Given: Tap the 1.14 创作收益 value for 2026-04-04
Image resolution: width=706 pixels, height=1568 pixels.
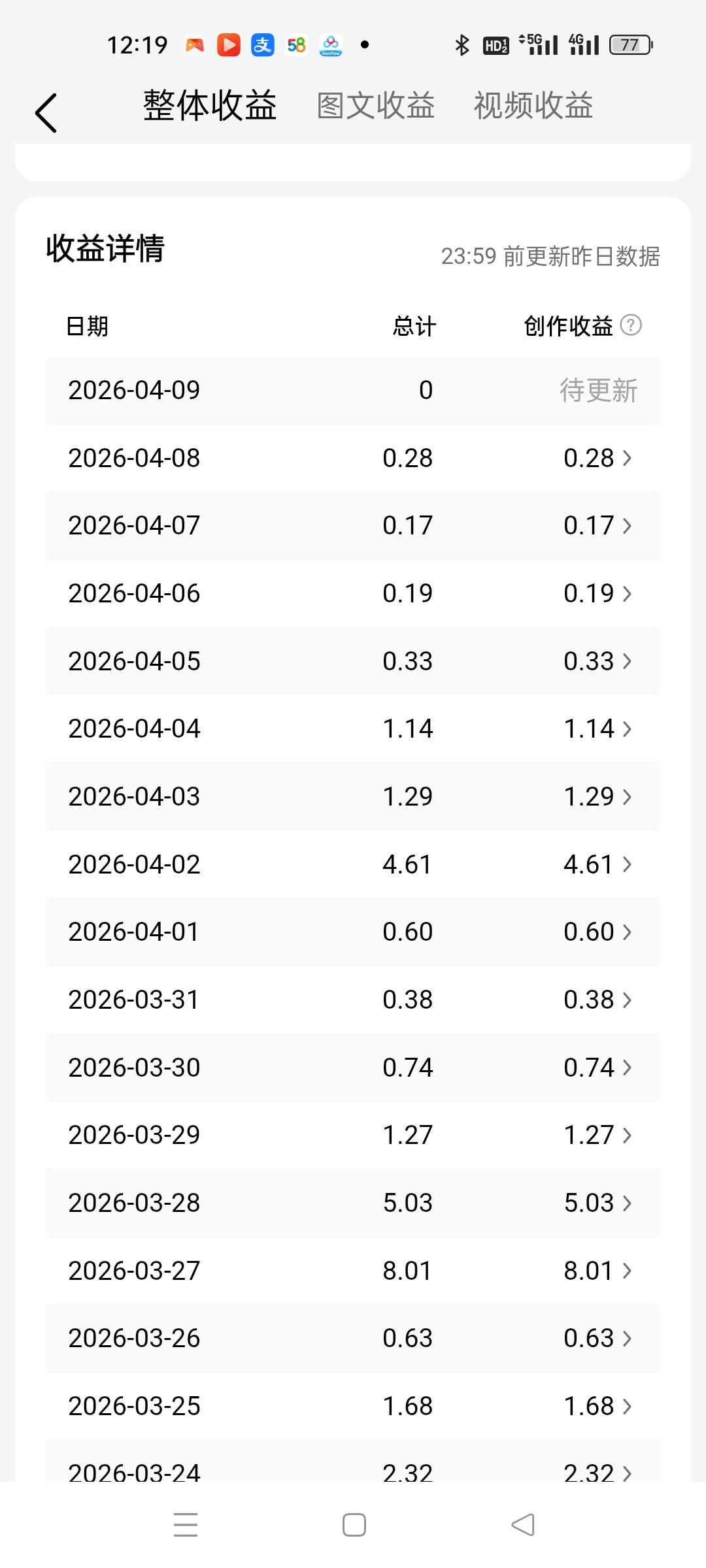Looking at the screenshot, I should click(x=589, y=728).
